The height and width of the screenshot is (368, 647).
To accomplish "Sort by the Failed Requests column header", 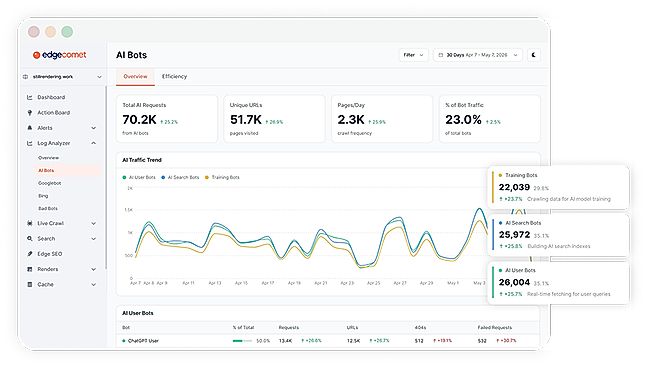I will (x=495, y=328).
